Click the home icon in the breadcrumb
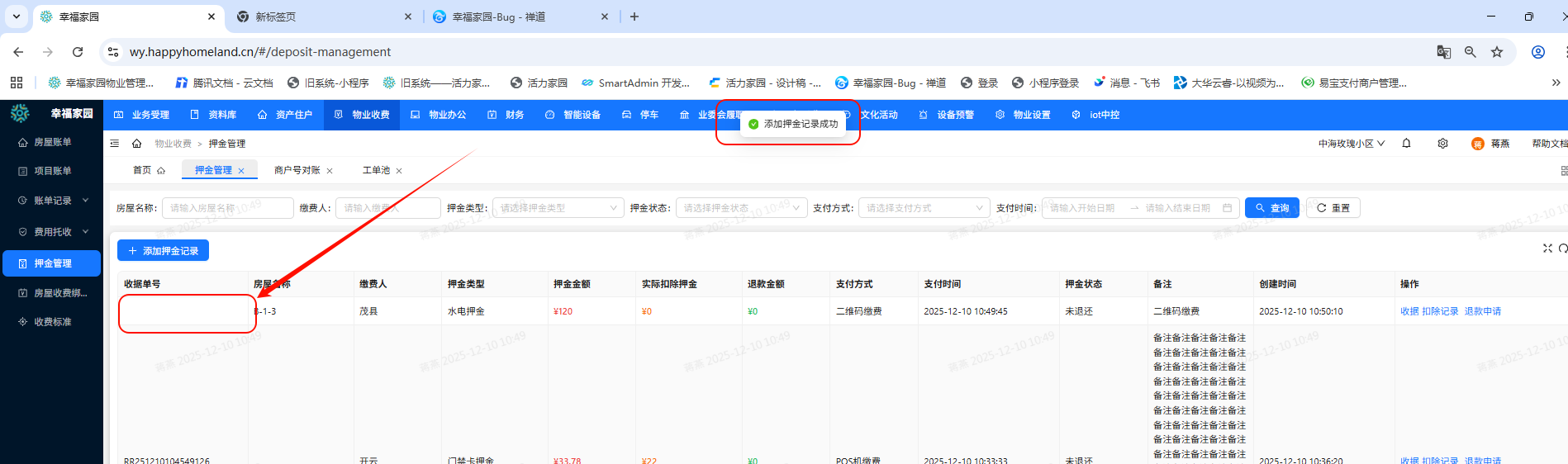1568x464 pixels. click(x=137, y=144)
